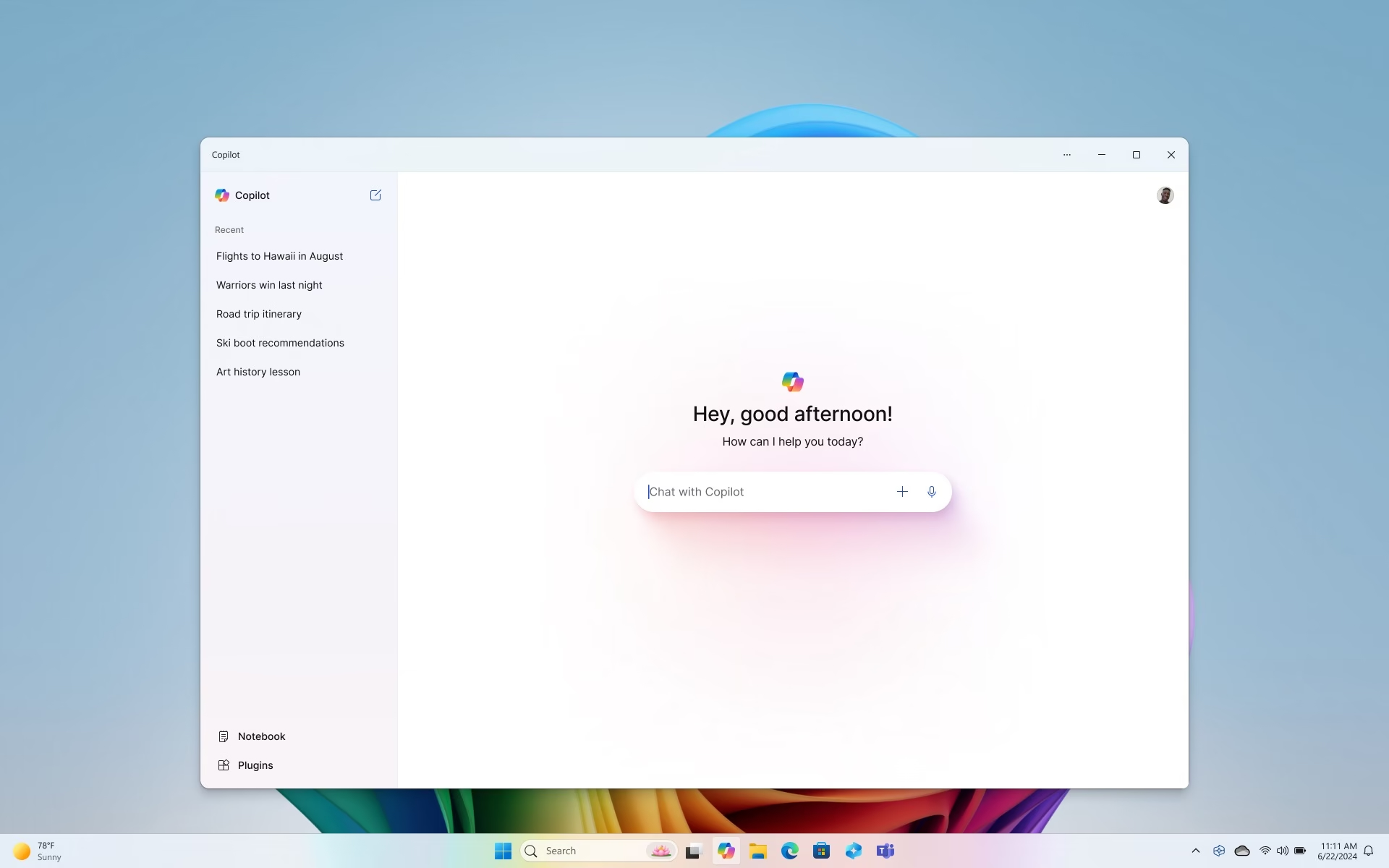Click the plus icon in chat input
The width and height of the screenshot is (1389, 868).
pos(902,491)
